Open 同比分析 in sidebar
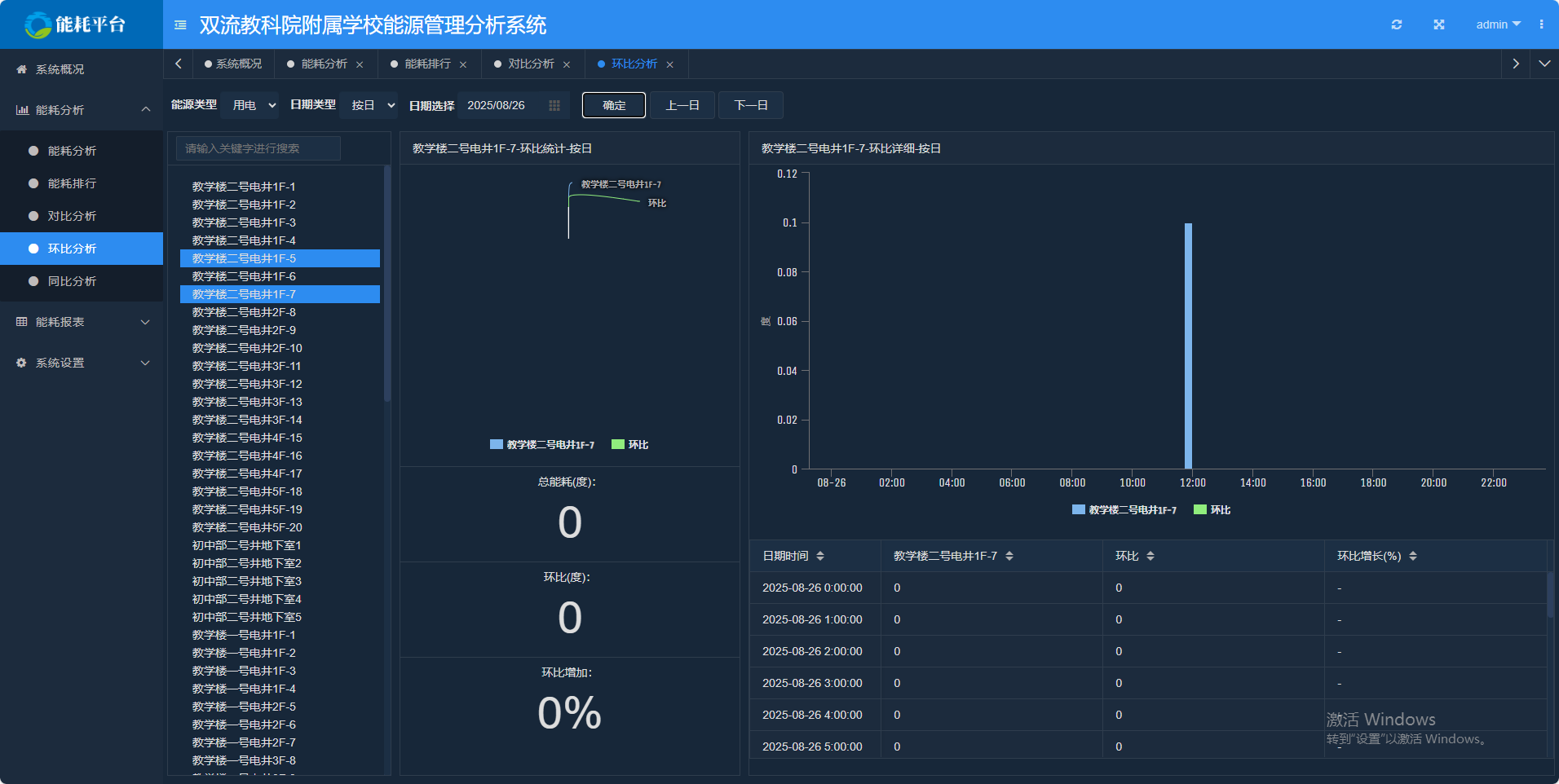Viewport: 1559px width, 784px height. (x=72, y=281)
